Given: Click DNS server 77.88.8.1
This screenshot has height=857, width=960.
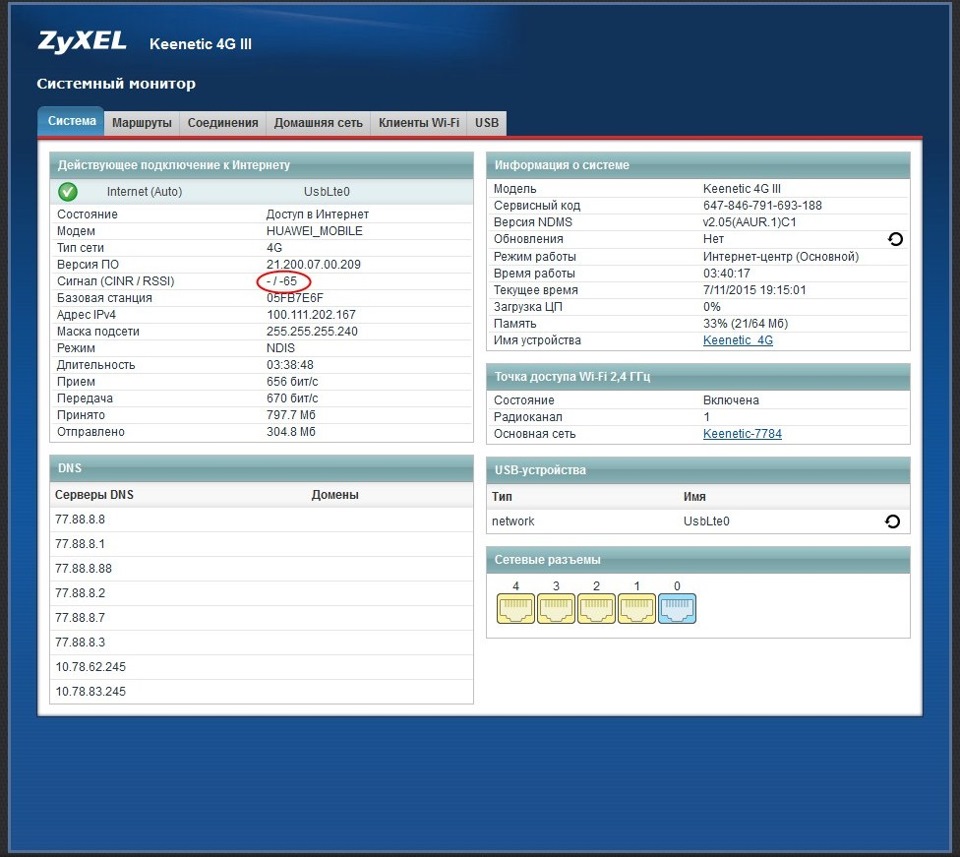Looking at the screenshot, I should 80,544.
